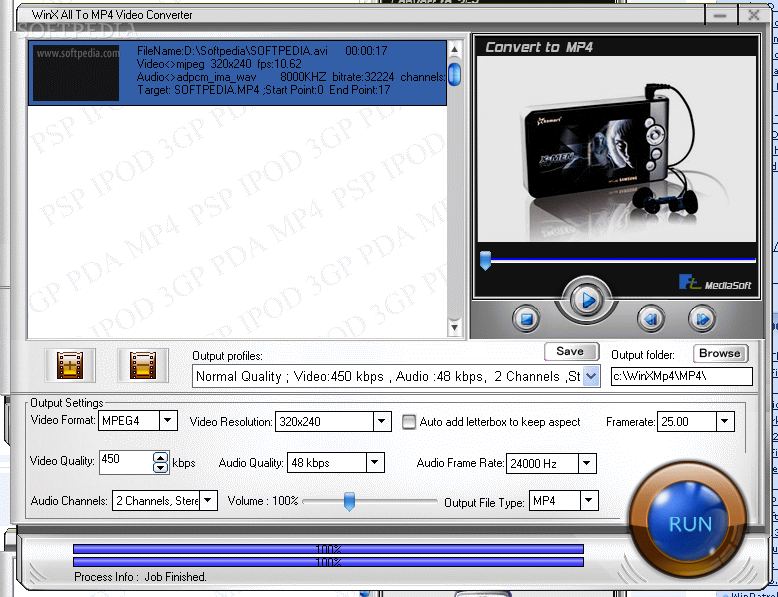The image size is (778, 597).
Task: Click the file list scrollbar thumb
Action: pyautogui.click(x=454, y=74)
